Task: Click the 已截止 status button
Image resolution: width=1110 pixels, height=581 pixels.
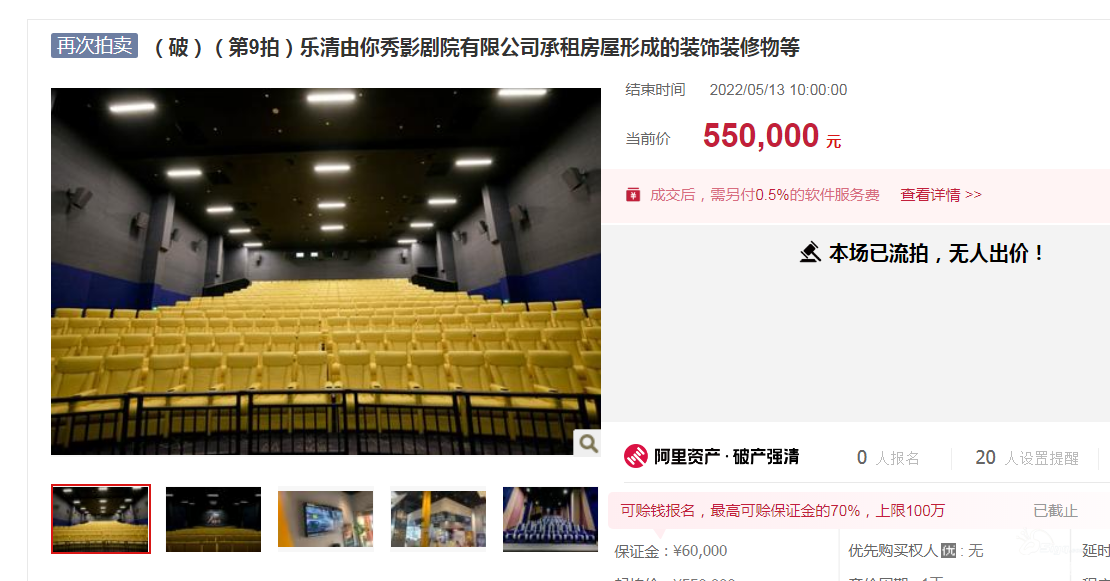Action: (1055, 510)
